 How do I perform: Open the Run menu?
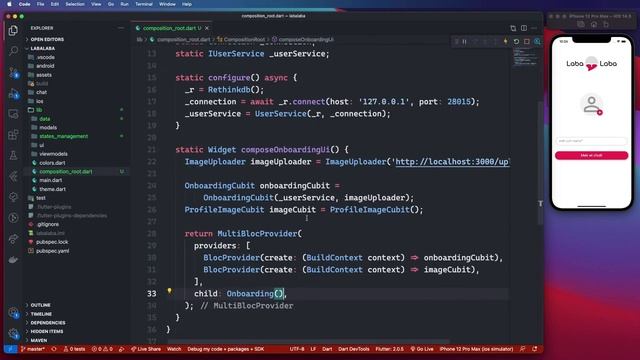click(124, 4)
